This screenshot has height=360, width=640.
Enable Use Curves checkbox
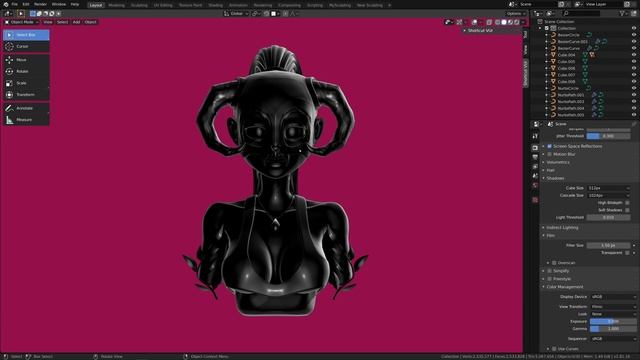[x=554, y=349]
